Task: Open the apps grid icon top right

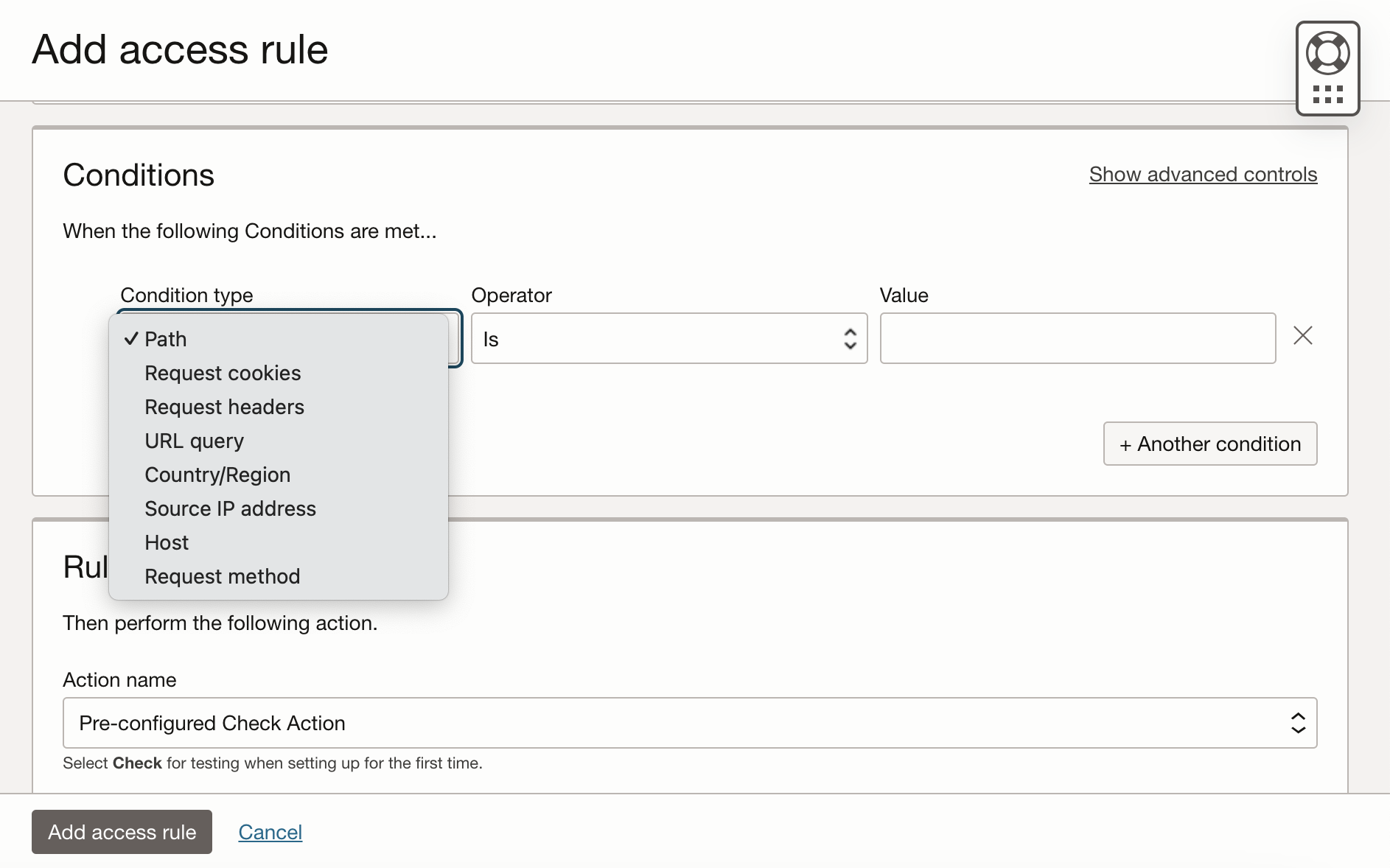Action: [1327, 93]
